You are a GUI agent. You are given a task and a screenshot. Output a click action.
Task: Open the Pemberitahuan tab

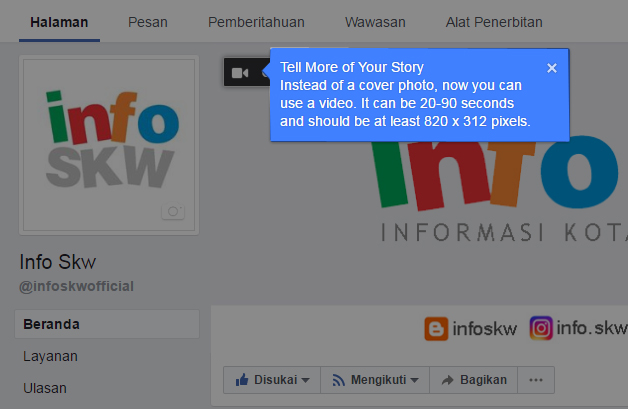256,22
